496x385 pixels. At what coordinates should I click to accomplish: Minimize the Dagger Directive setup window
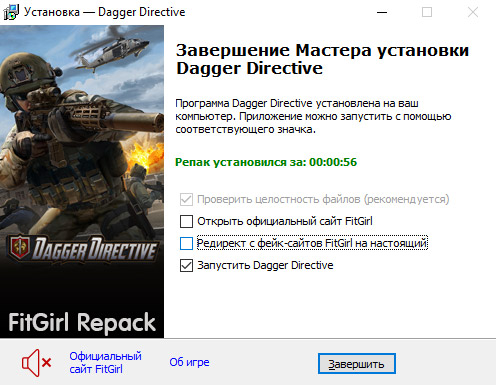[x=382, y=12]
